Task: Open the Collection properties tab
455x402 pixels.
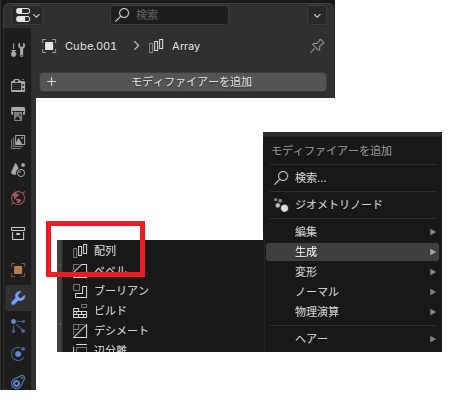Action: click(18, 233)
